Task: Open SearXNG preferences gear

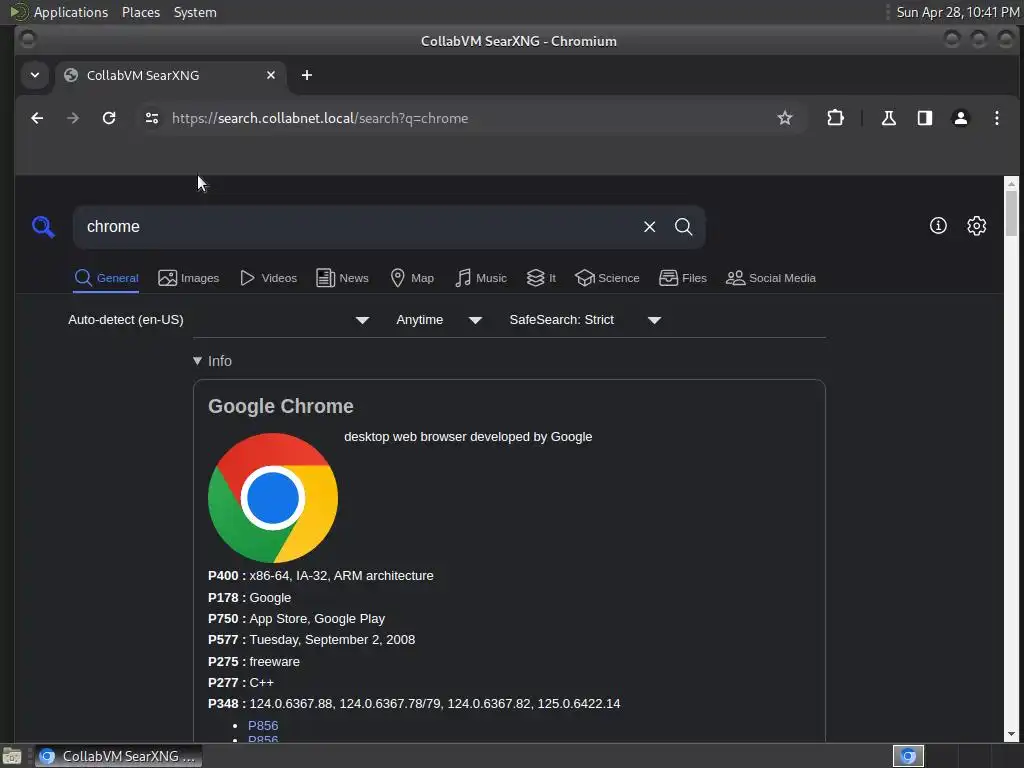Action: coord(976,226)
